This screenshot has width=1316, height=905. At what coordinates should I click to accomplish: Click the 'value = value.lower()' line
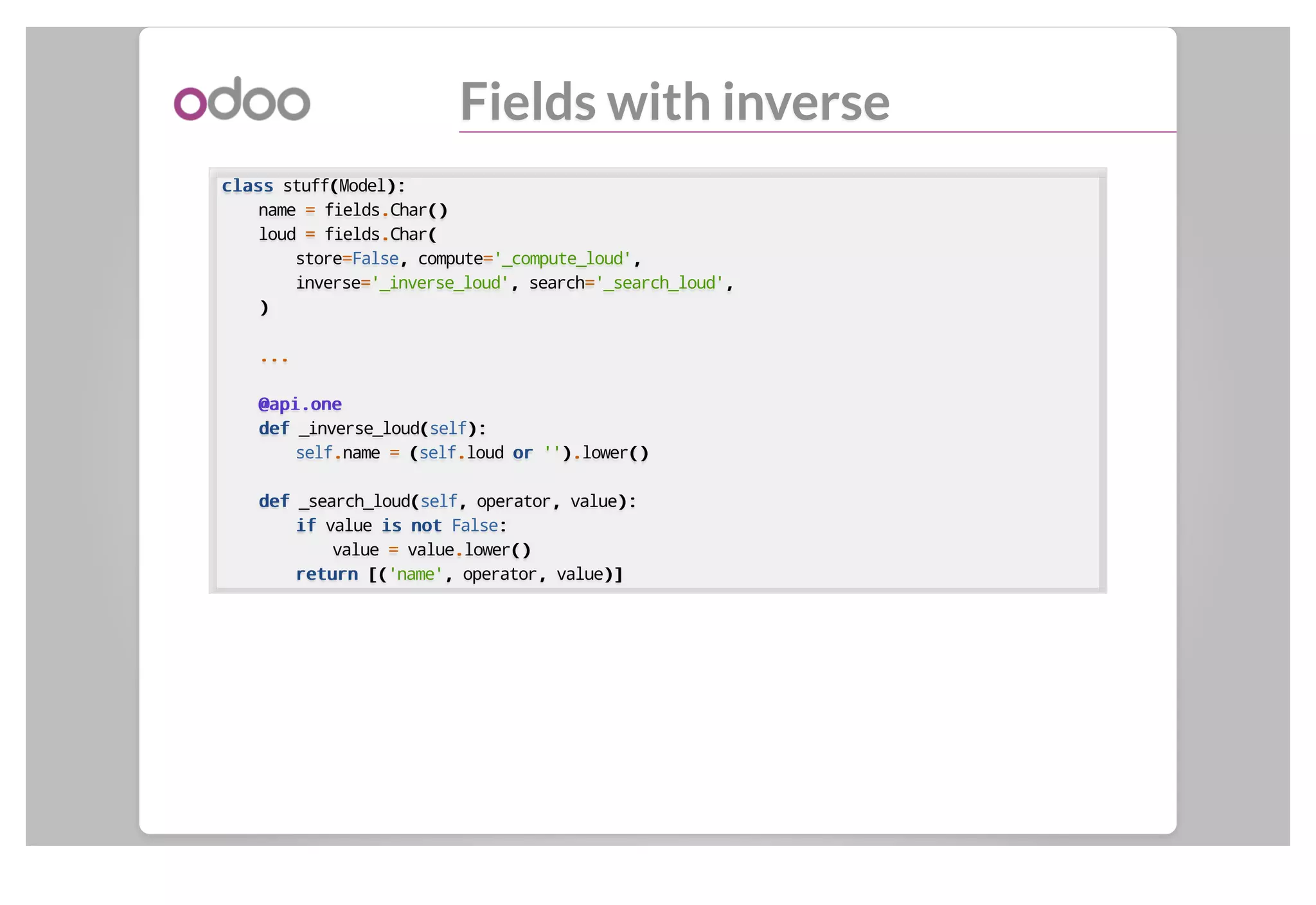pos(432,550)
